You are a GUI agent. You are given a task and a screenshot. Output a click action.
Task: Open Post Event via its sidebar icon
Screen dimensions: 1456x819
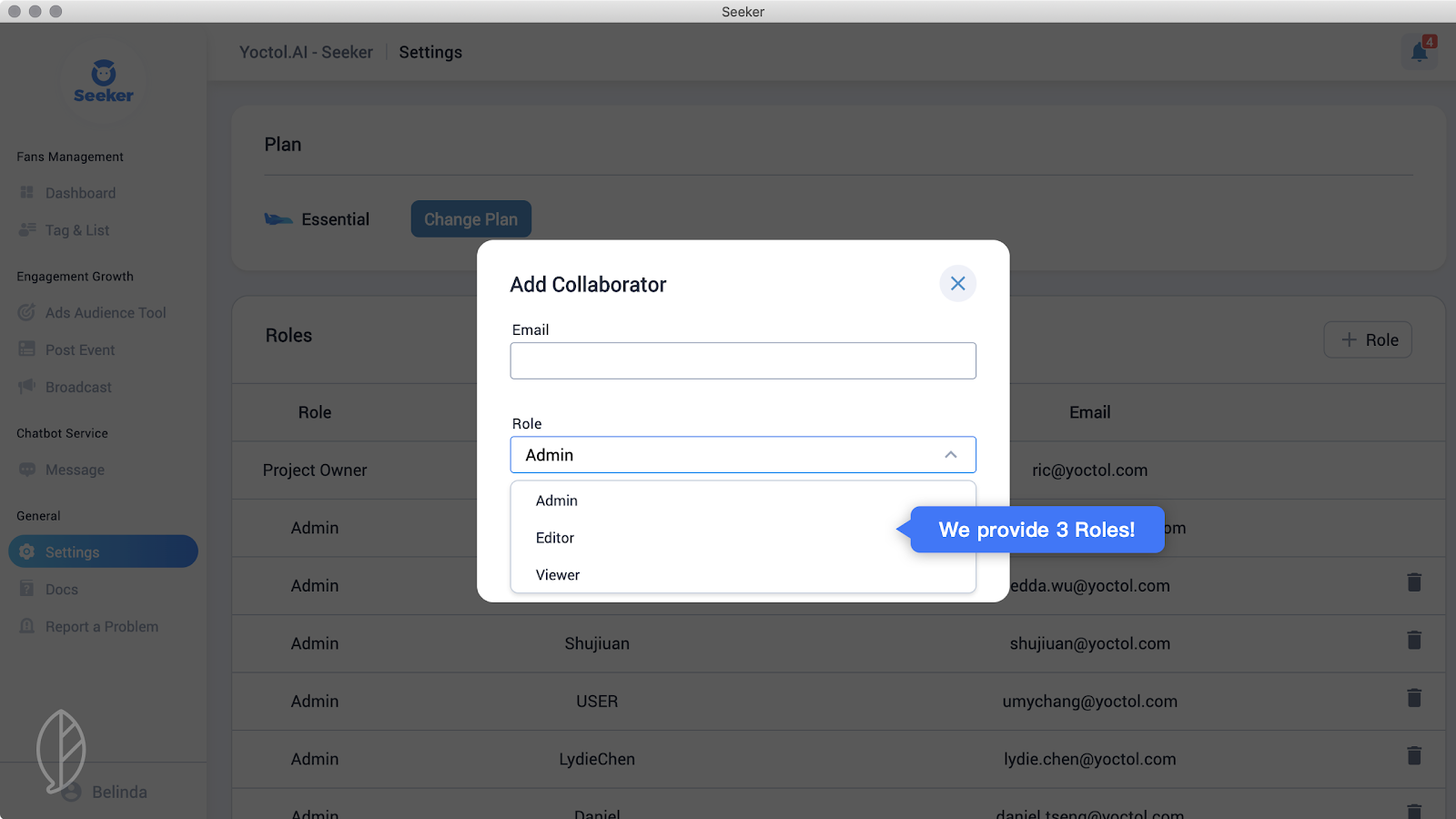[27, 349]
